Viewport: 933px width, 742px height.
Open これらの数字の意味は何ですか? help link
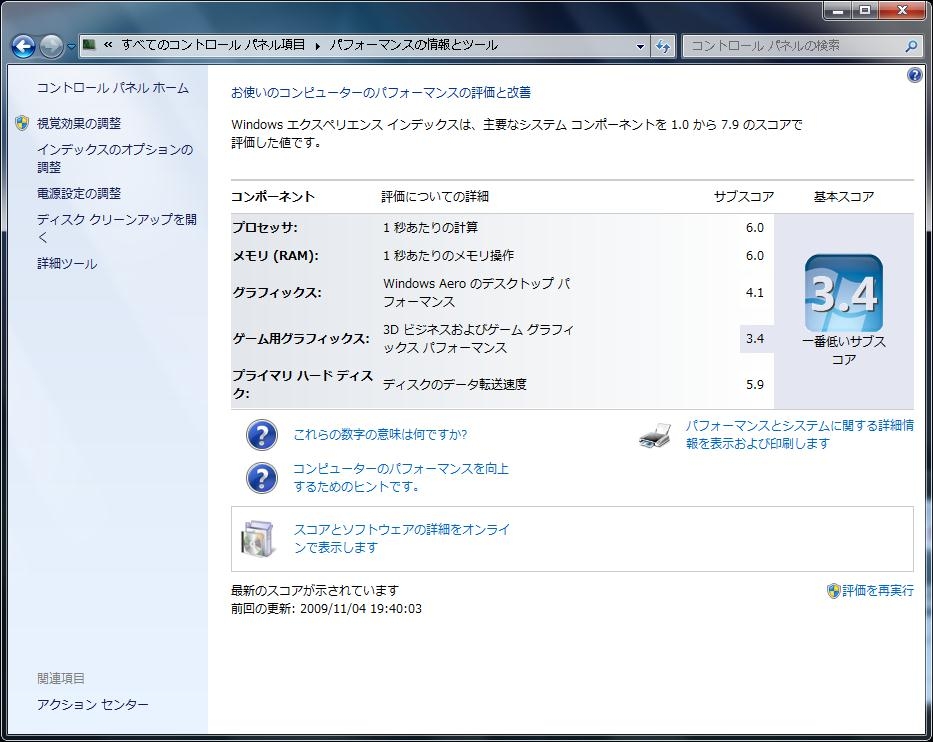tap(380, 435)
